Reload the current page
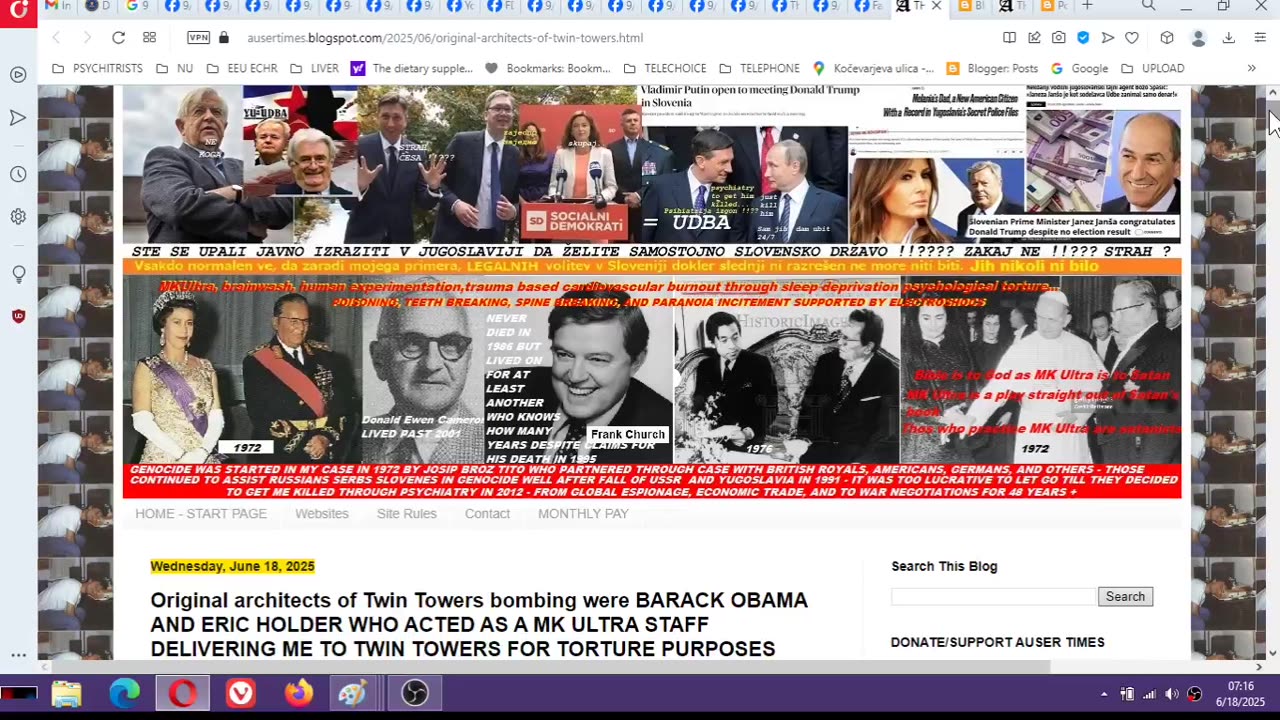Viewport: 1280px width, 720px height. 118,38
